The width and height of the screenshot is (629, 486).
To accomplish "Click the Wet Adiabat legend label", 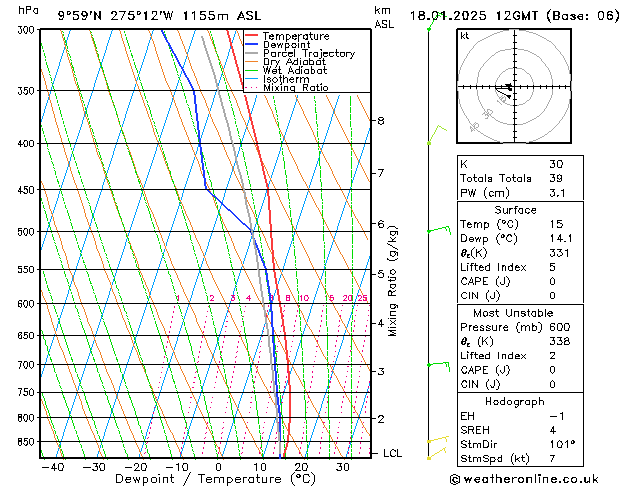I will coord(295,71).
